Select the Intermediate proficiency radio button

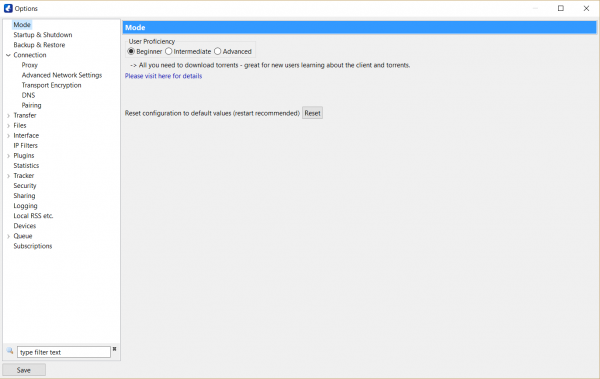pyautogui.click(x=168, y=51)
